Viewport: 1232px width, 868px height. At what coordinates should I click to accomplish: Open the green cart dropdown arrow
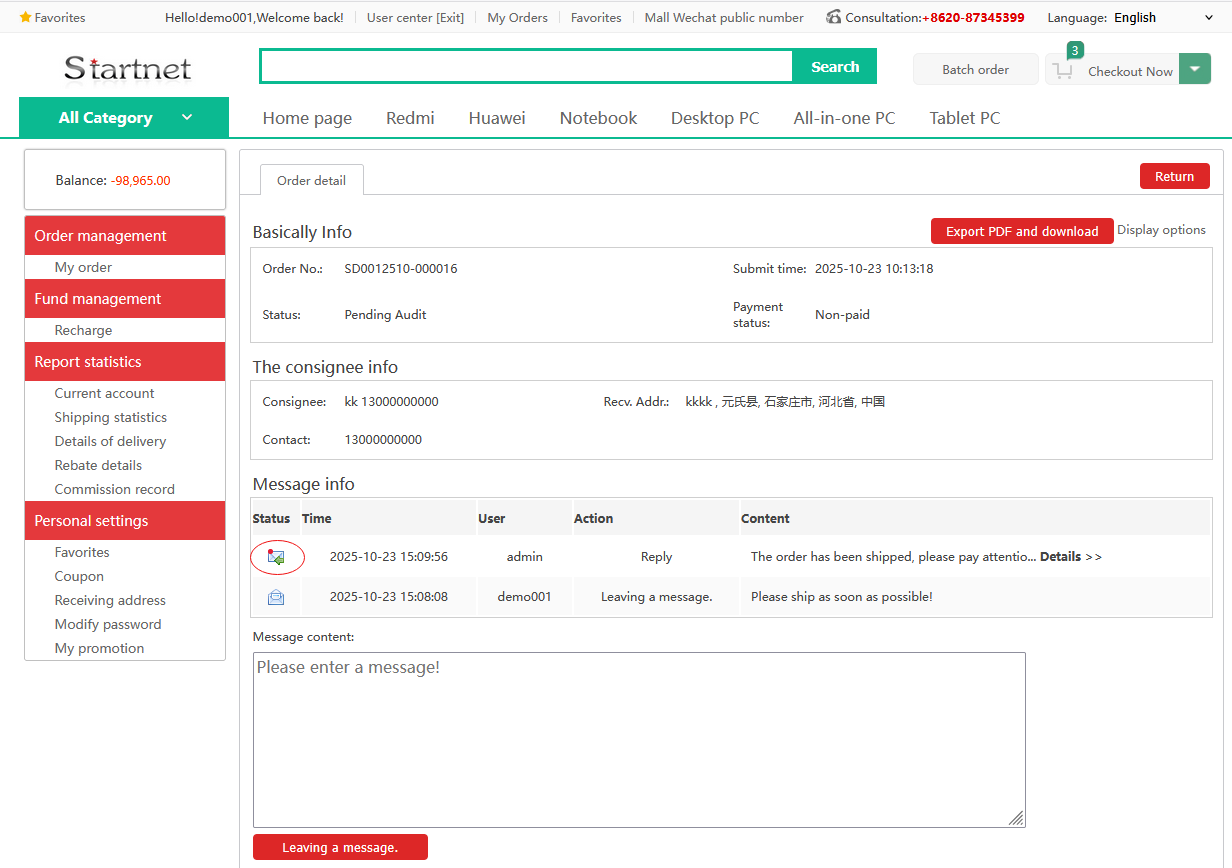(1195, 69)
